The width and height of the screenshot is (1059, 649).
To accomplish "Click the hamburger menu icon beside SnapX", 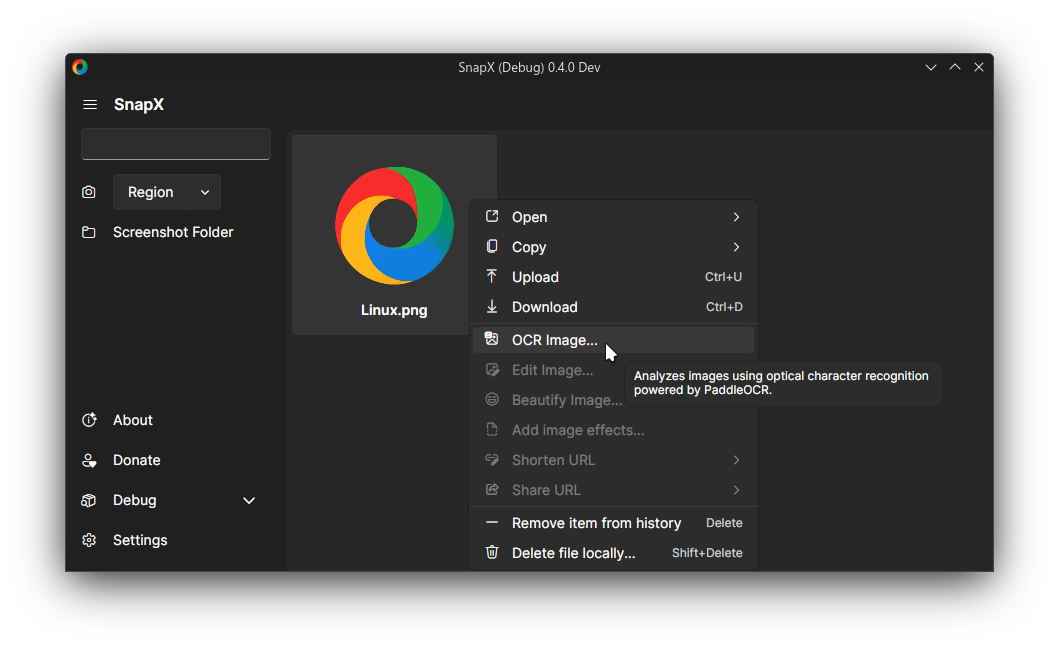I will [90, 105].
